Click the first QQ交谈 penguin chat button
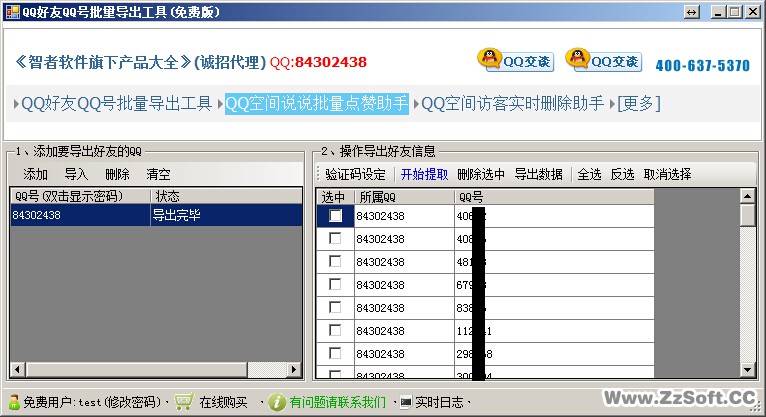 click(x=515, y=60)
